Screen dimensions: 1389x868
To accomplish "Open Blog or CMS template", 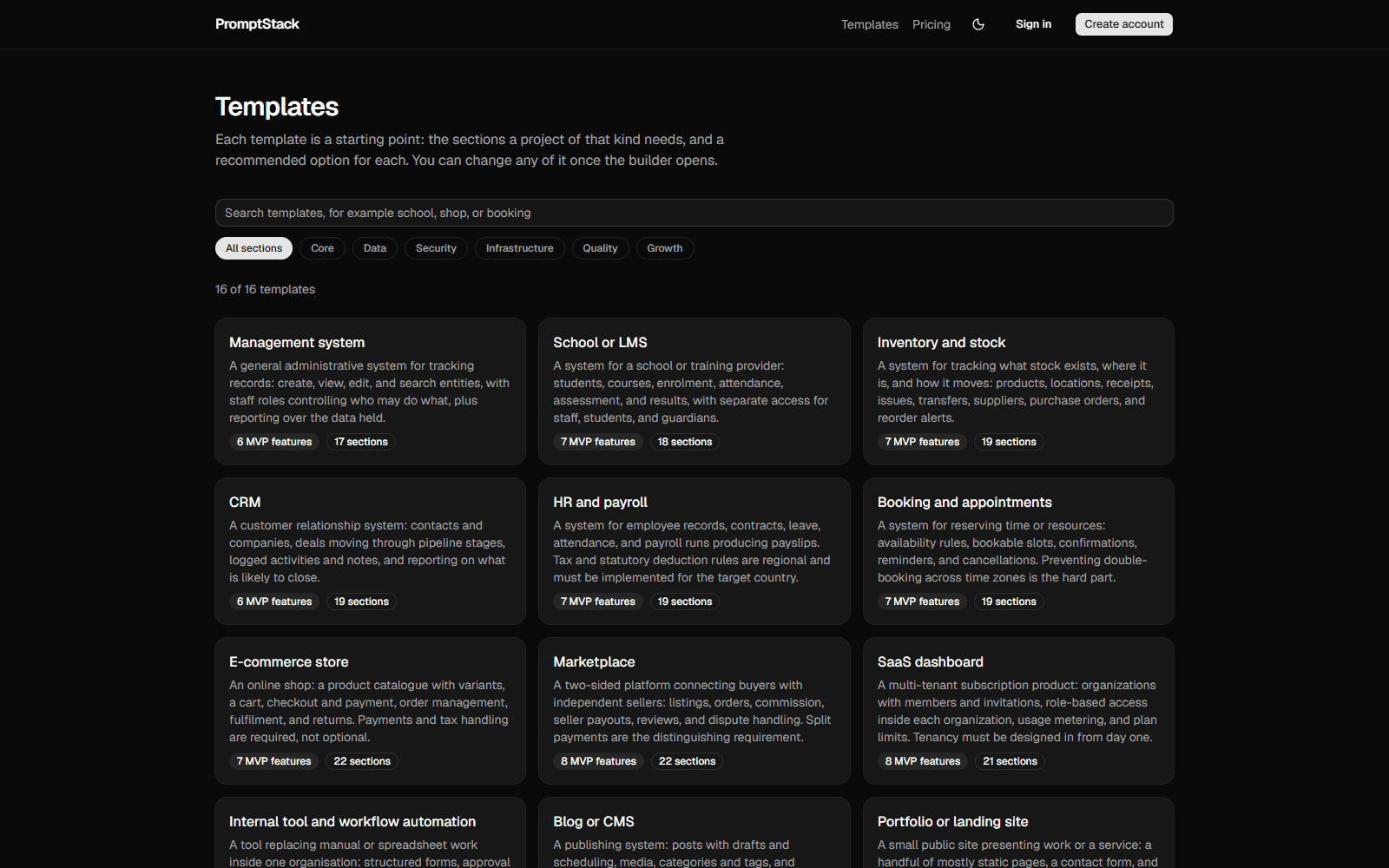I will pos(694,833).
